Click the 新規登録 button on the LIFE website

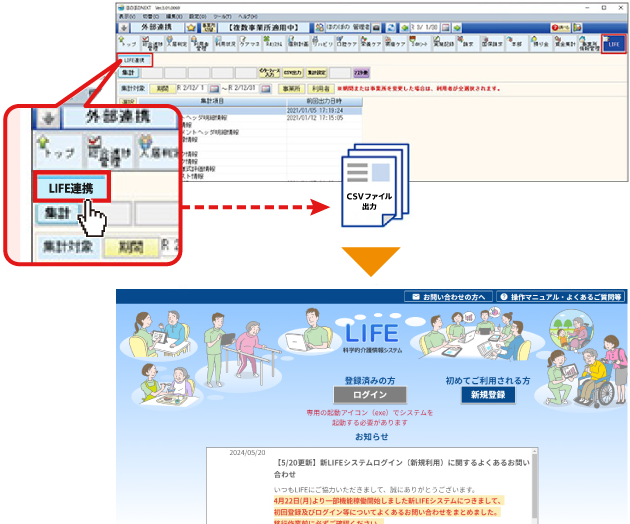[488, 395]
